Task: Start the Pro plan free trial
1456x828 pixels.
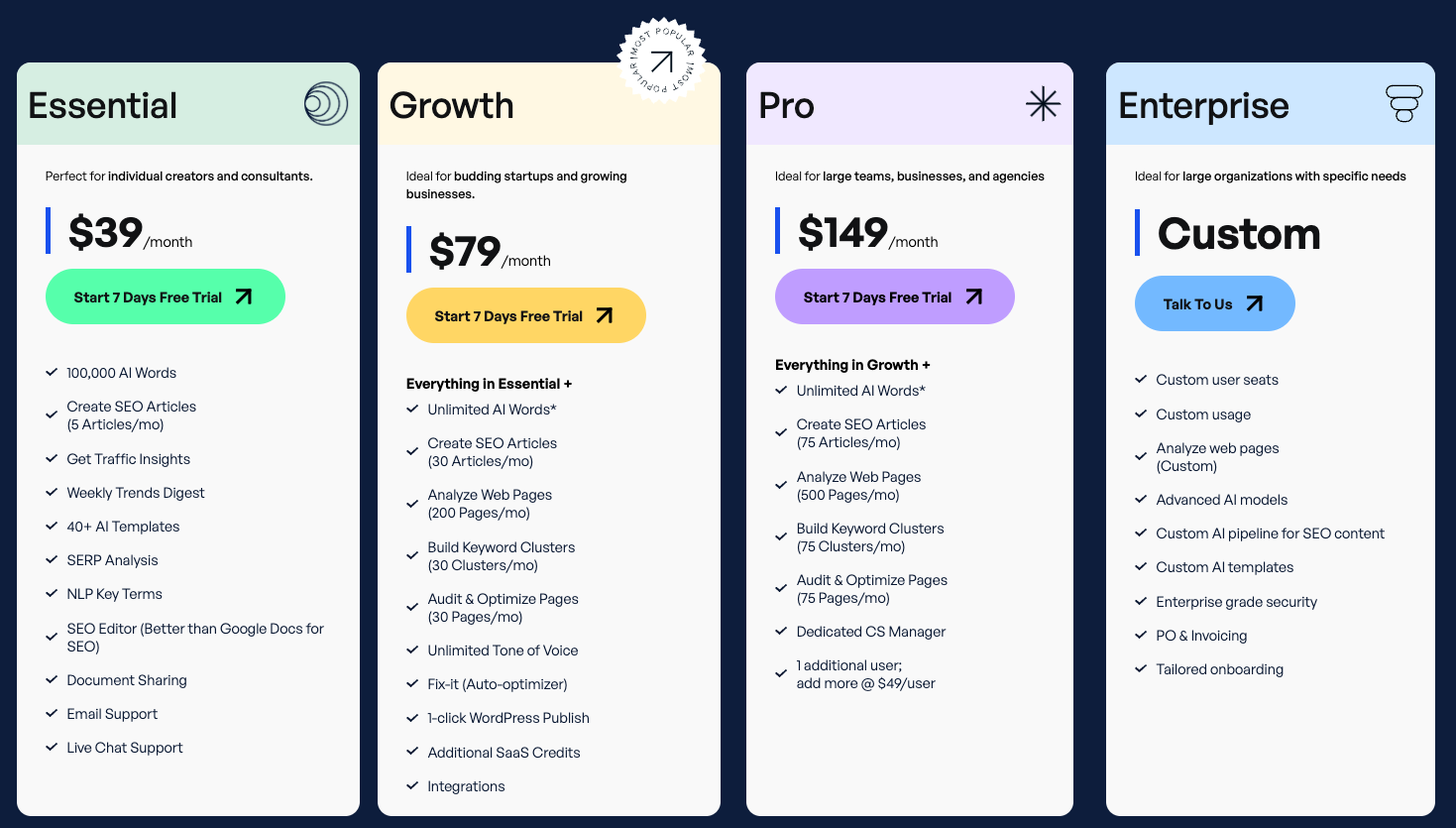Action: pos(894,296)
